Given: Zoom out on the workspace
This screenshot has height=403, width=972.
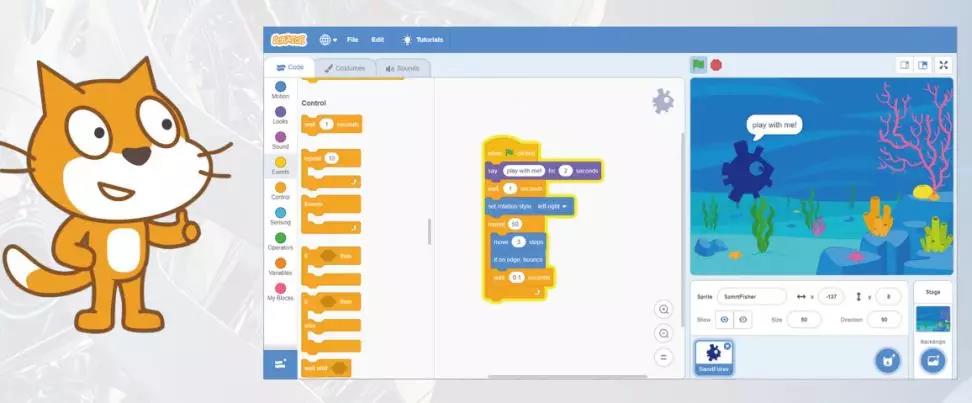Looking at the screenshot, I should coord(663,334).
